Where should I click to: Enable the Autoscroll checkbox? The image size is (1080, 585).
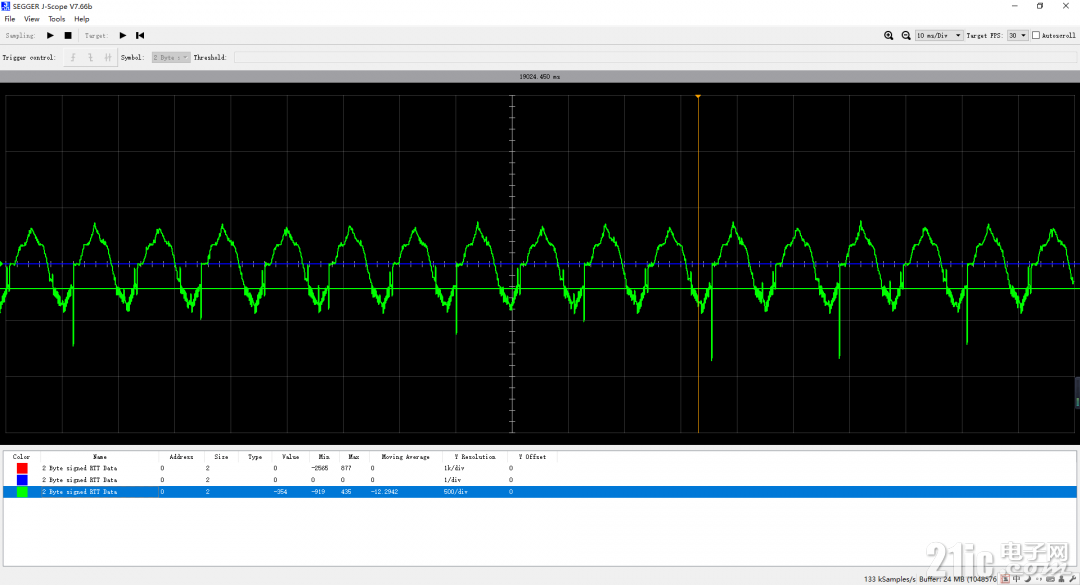[x=1035, y=35]
